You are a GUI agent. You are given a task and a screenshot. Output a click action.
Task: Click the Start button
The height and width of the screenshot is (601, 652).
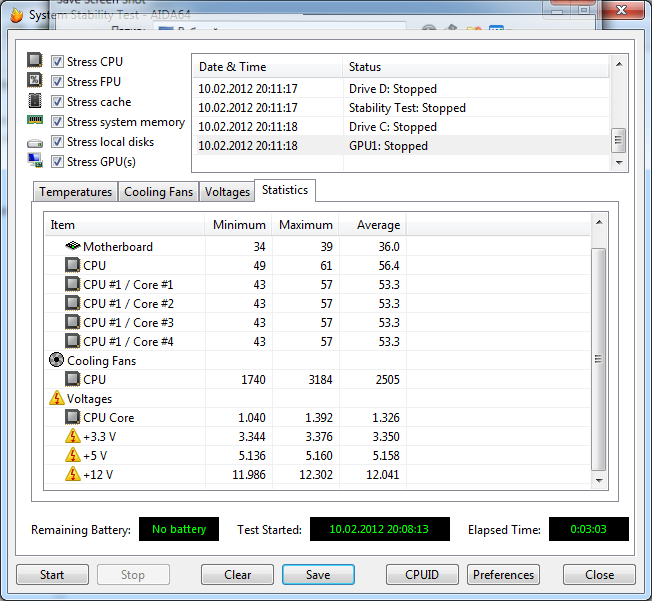tap(52, 574)
